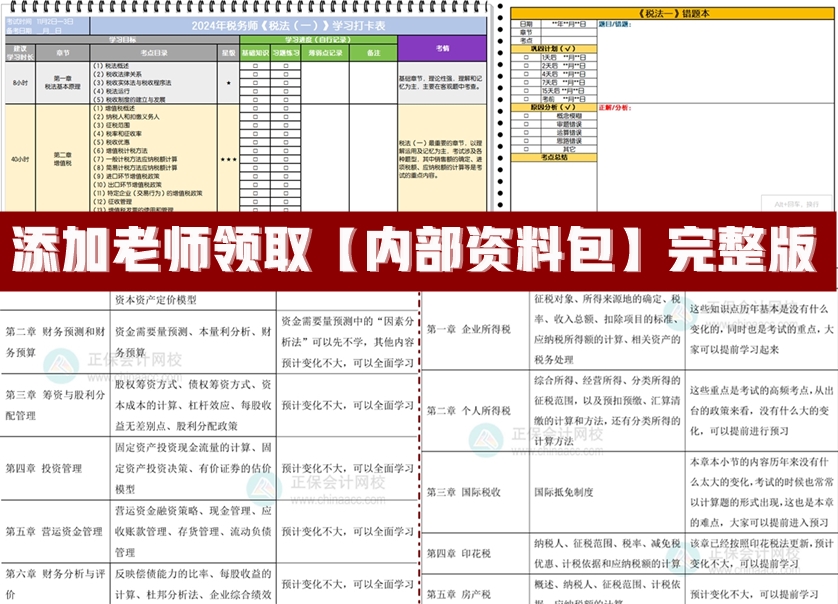Click the 备注 column header

pyautogui.click(x=374, y=53)
